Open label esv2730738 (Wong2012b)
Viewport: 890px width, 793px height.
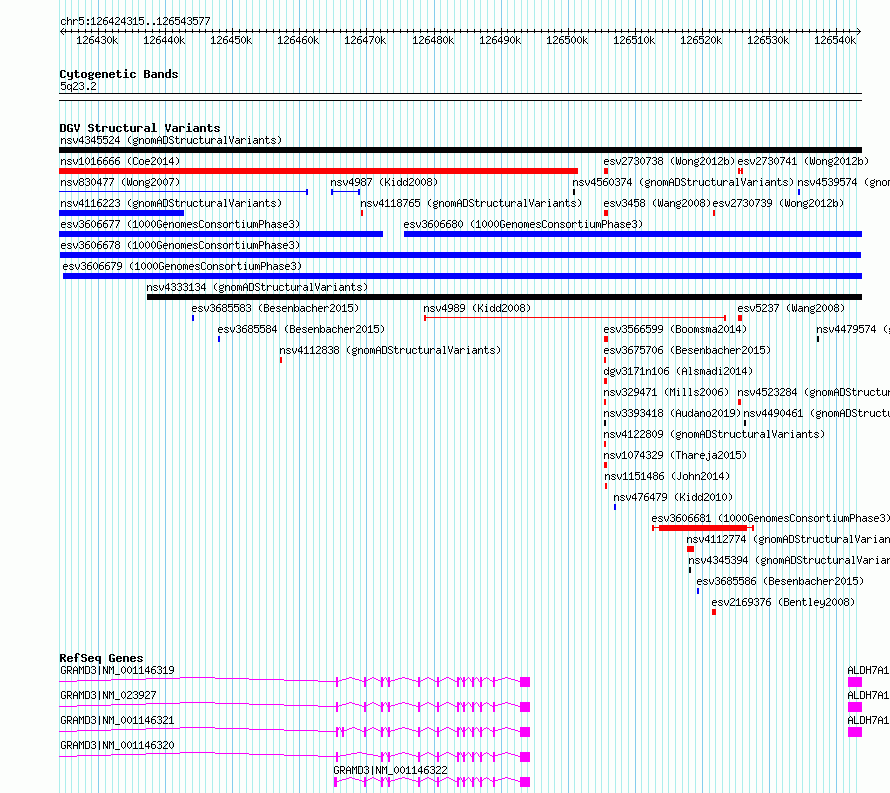point(669,161)
